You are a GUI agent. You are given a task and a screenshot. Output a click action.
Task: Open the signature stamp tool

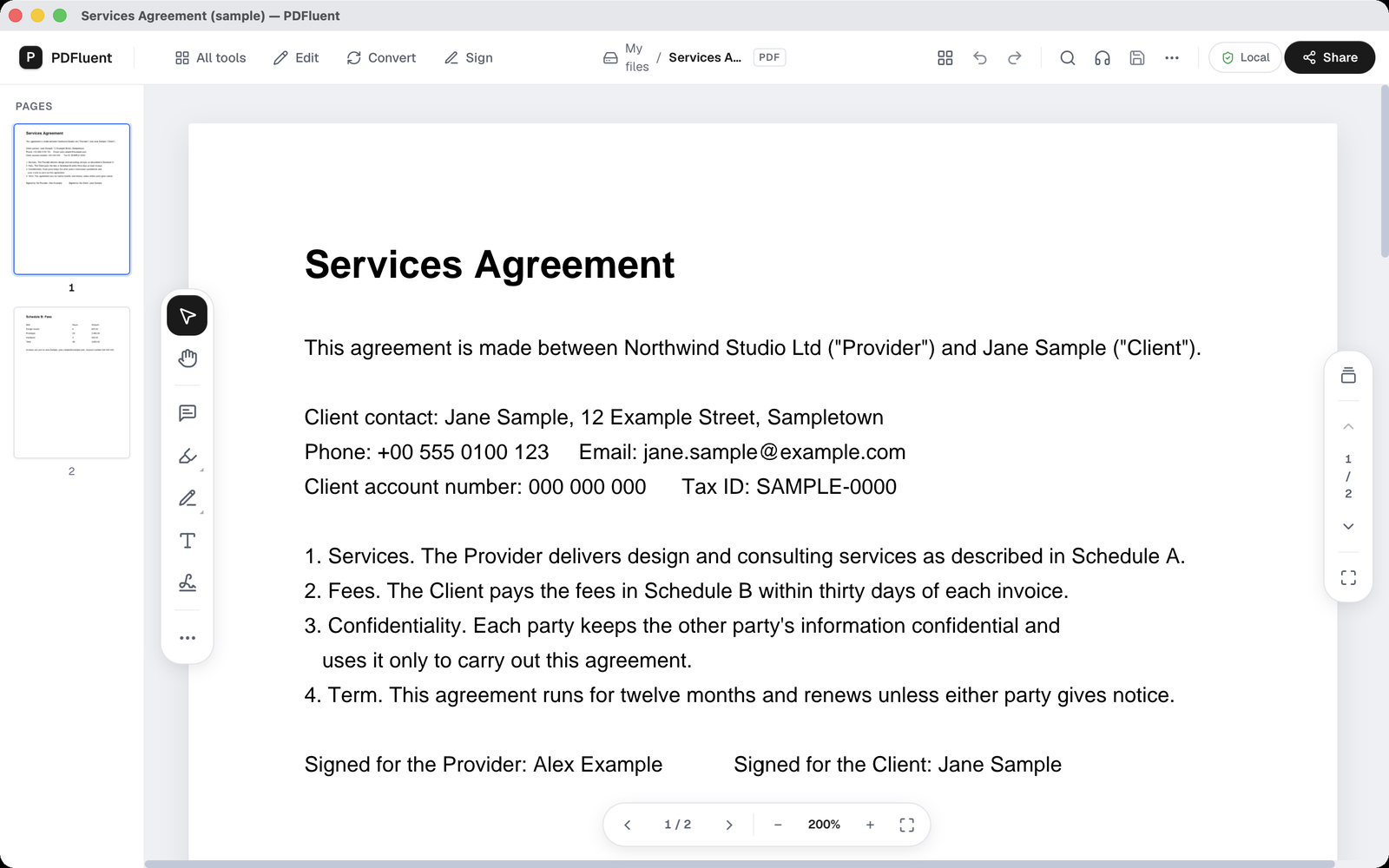click(x=188, y=583)
